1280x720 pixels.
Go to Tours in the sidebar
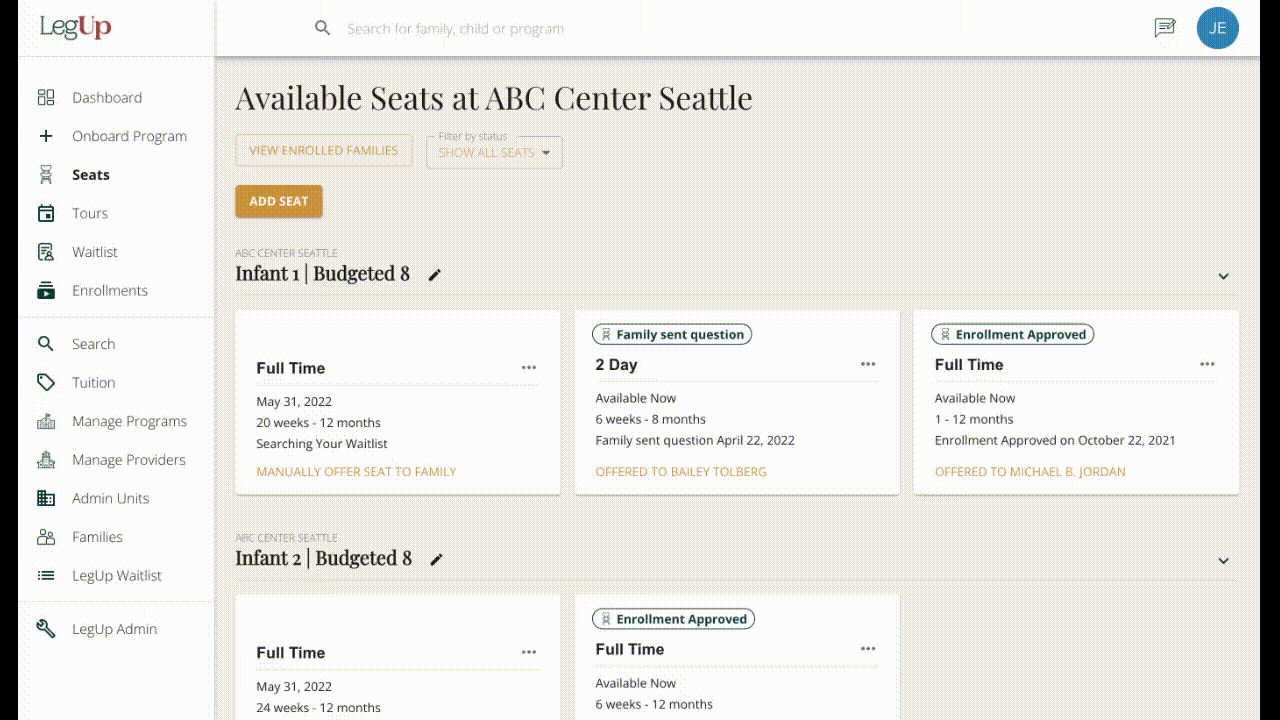click(90, 213)
